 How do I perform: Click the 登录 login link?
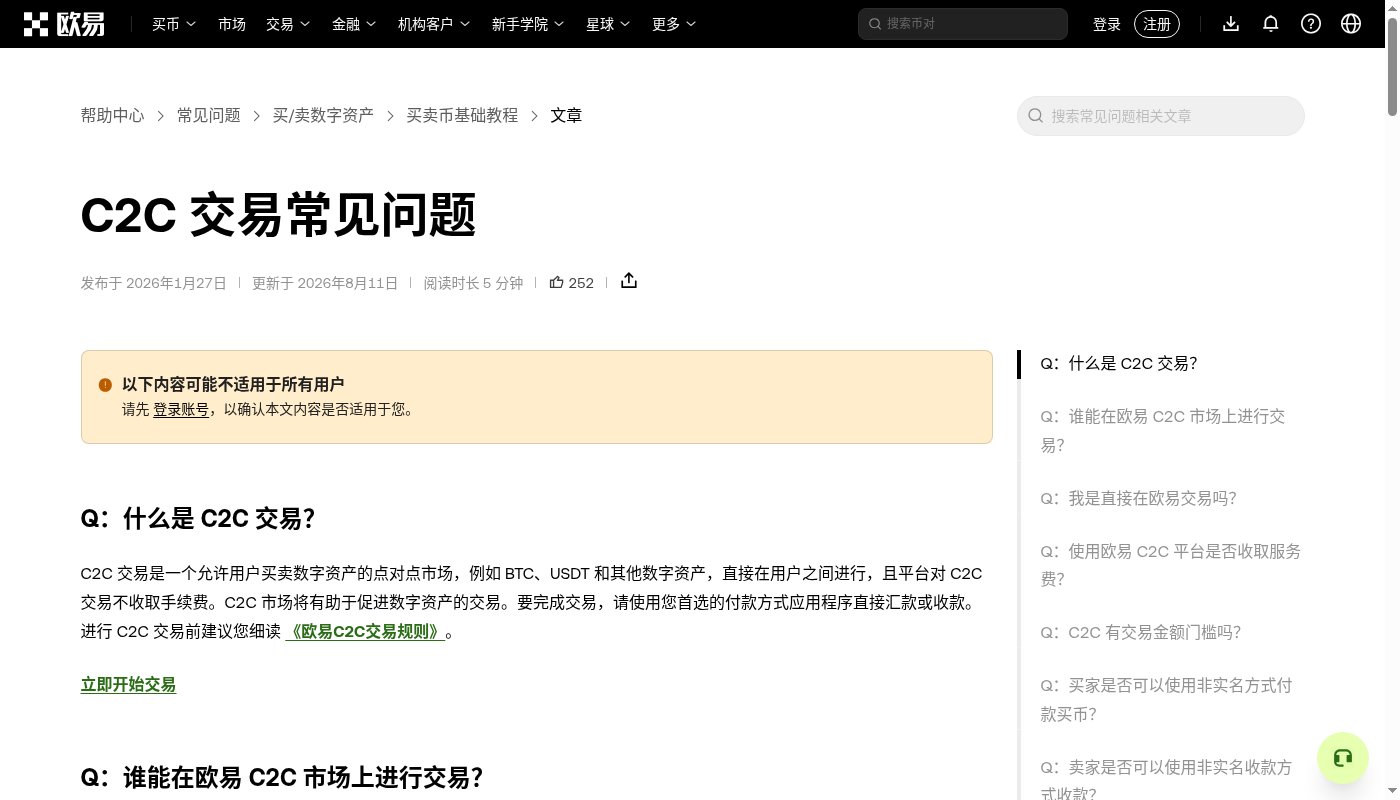coord(1107,24)
